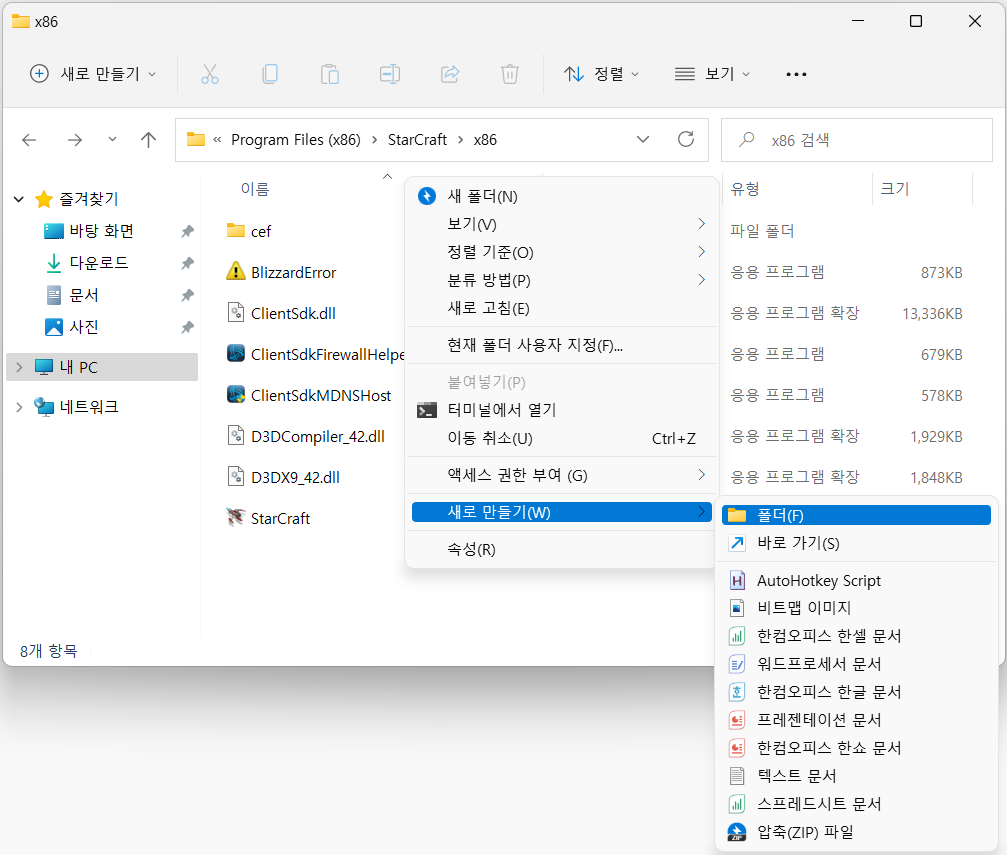Image resolution: width=1007 pixels, height=855 pixels.
Task: Refresh the x86 folder view
Action: (686, 139)
